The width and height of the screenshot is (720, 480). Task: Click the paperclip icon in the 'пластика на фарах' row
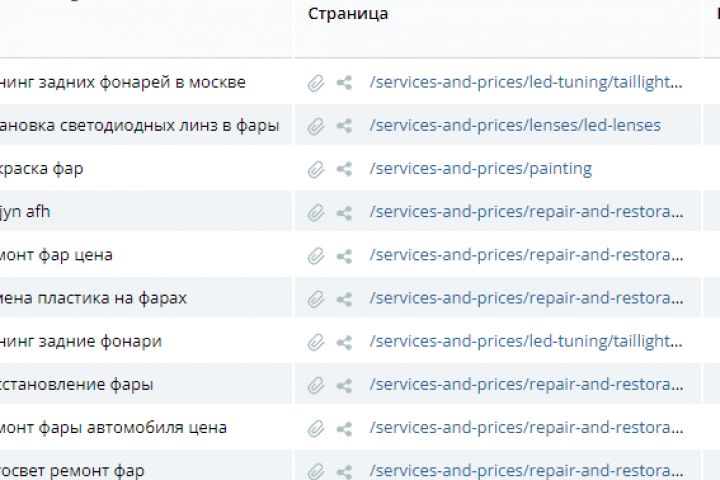316,298
